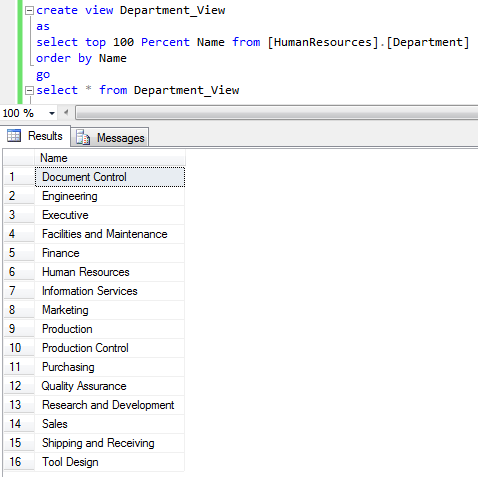Image resolution: width=478 pixels, height=477 pixels.
Task: Select all via the grid corner header
Action: [19, 158]
